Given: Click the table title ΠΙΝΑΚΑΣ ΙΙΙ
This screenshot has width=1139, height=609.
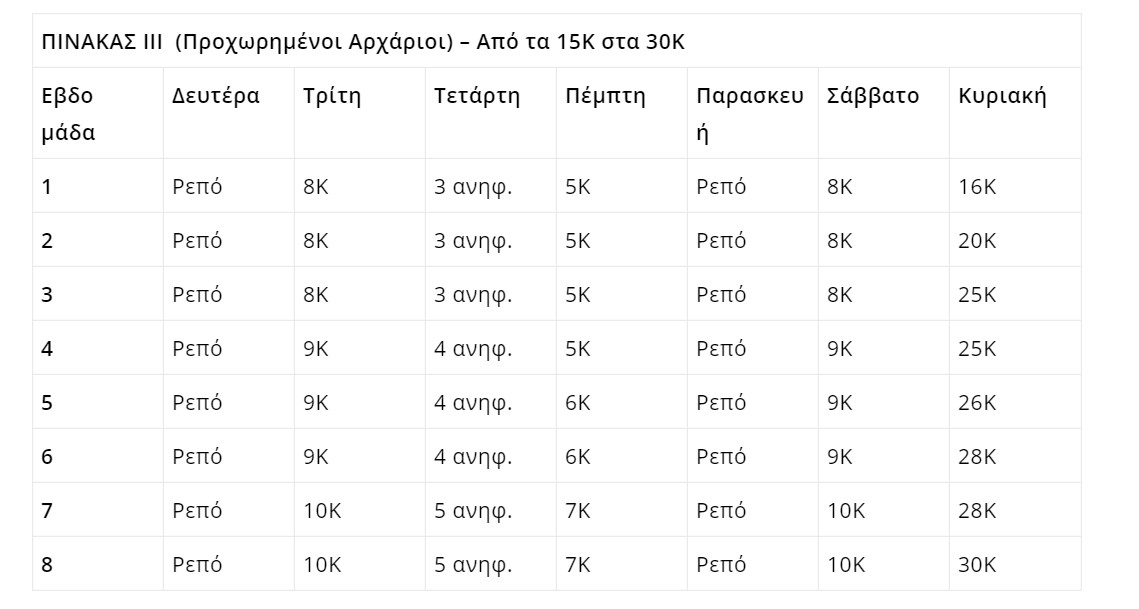Looking at the screenshot, I should pos(102,42).
